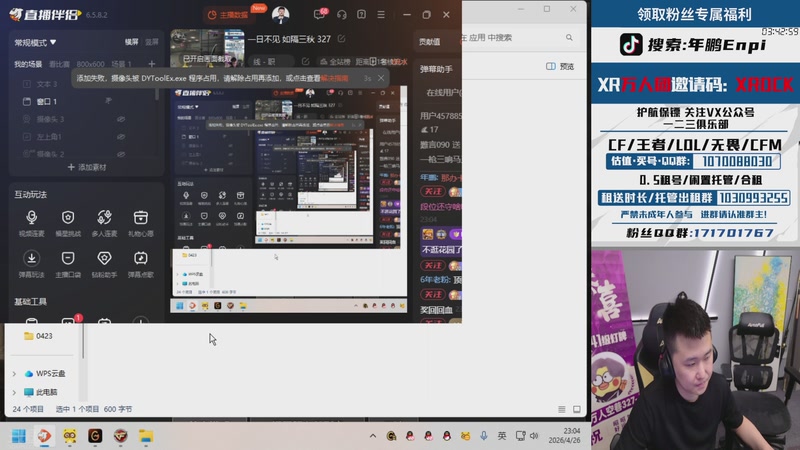Launch the 钻粉助手 diamond fan helper
Image resolution: width=800 pixels, height=450 pixels.
coord(104,263)
